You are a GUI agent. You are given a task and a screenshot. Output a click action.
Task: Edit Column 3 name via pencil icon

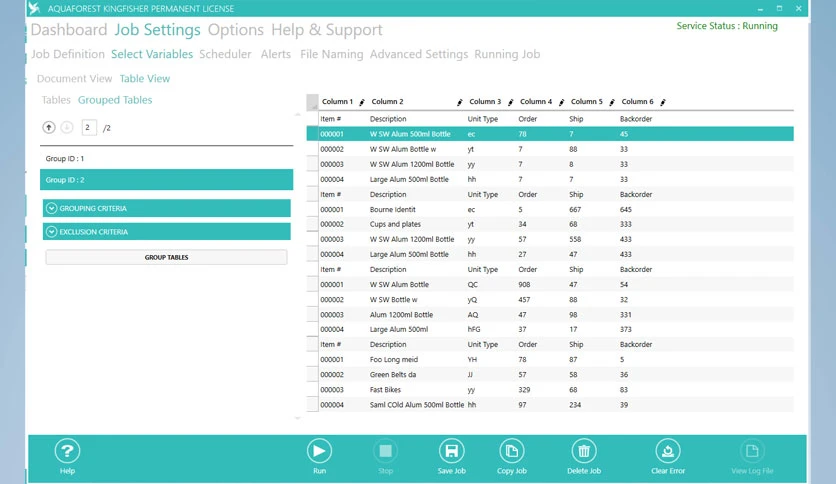(x=511, y=102)
